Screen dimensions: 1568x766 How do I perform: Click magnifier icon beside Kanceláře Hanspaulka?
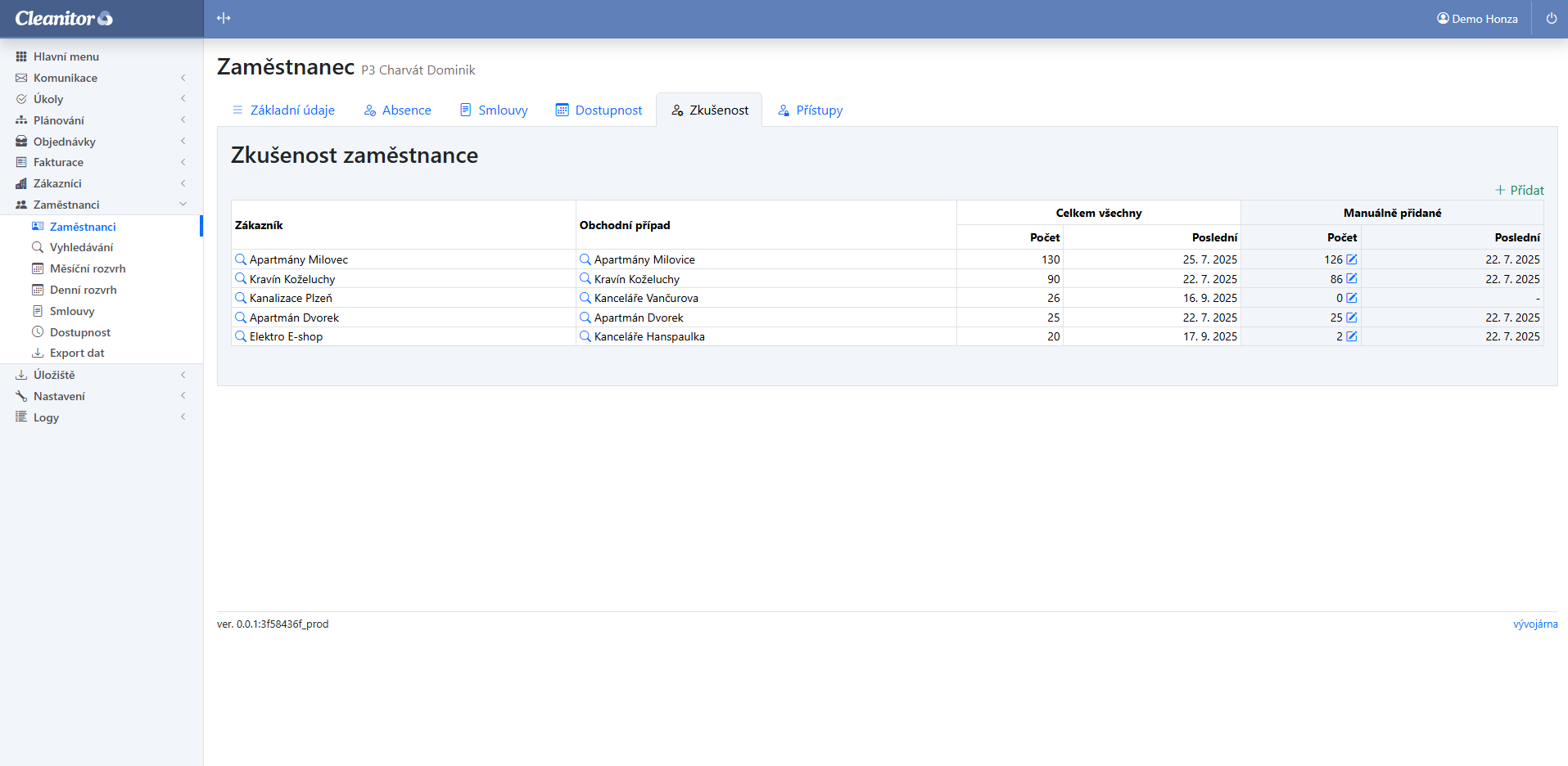tap(585, 336)
